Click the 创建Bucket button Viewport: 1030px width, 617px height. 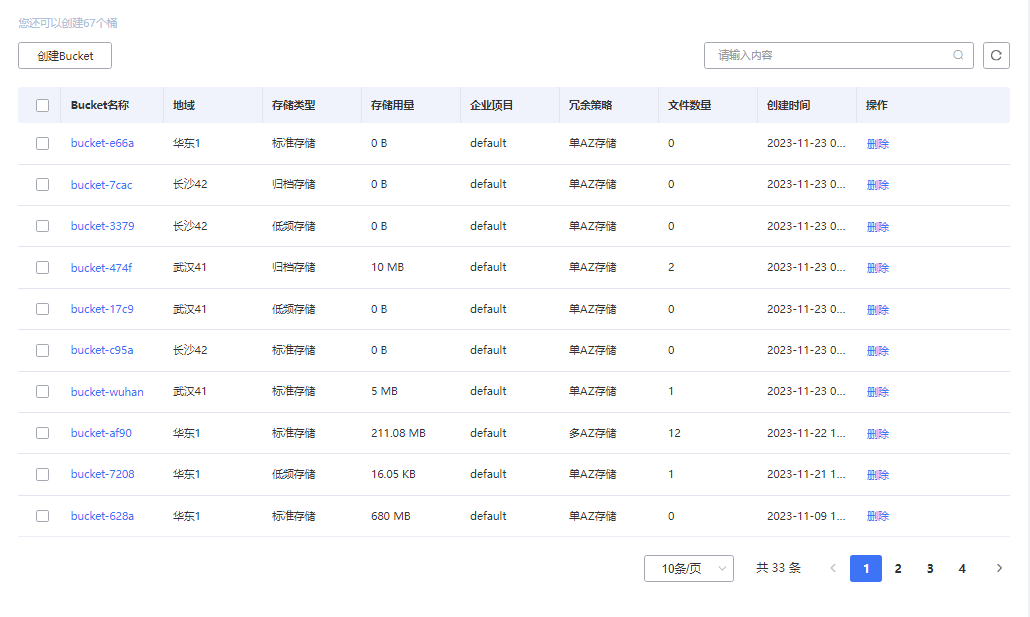[x=64, y=55]
